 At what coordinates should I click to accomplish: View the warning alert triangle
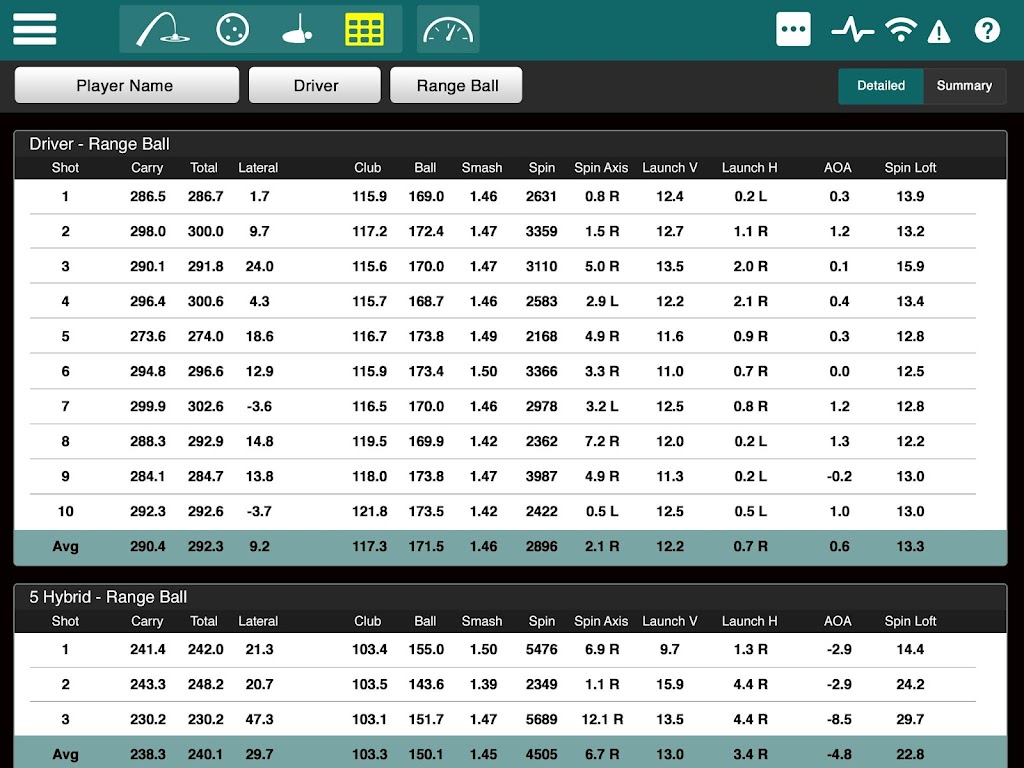(939, 31)
